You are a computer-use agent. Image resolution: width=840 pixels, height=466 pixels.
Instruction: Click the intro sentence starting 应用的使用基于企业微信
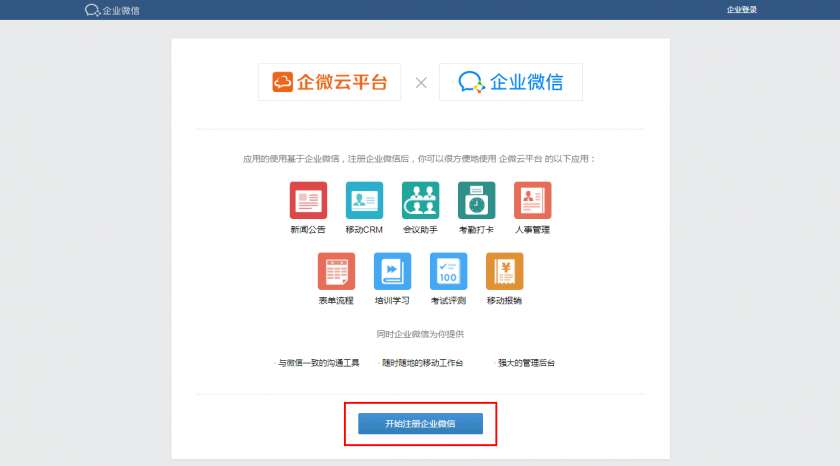419,159
